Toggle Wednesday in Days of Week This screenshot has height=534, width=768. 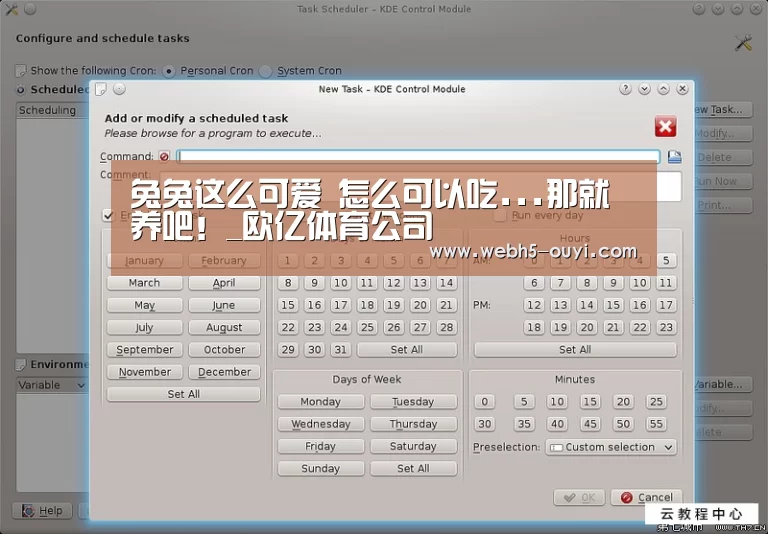[321, 424]
